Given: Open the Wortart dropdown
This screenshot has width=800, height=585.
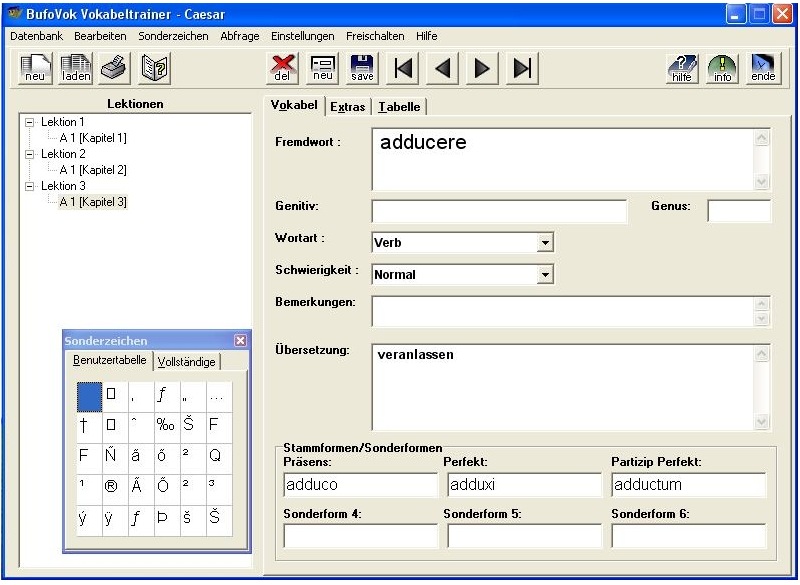Looking at the screenshot, I should click(x=545, y=242).
